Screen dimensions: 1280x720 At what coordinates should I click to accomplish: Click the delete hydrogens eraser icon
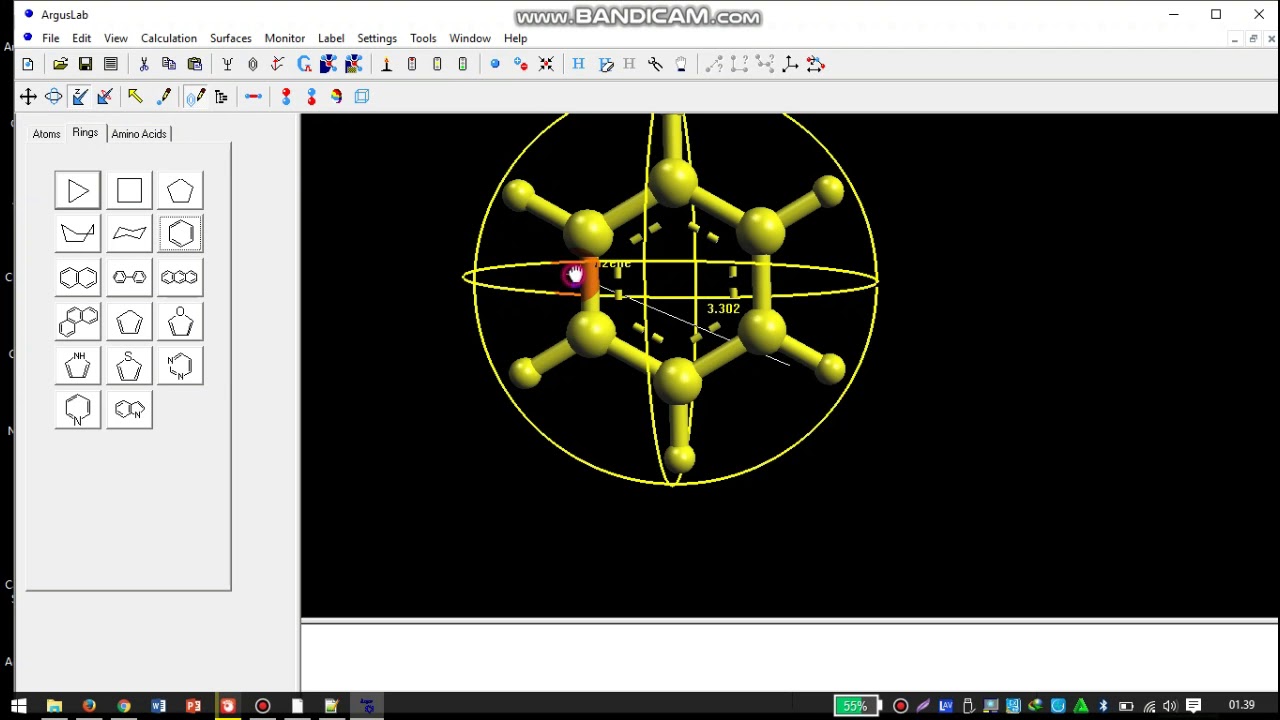point(606,64)
